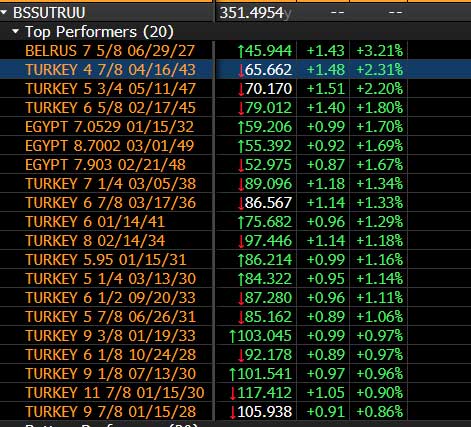Click net change +1.18
471x427 pixels.
coord(325,184)
